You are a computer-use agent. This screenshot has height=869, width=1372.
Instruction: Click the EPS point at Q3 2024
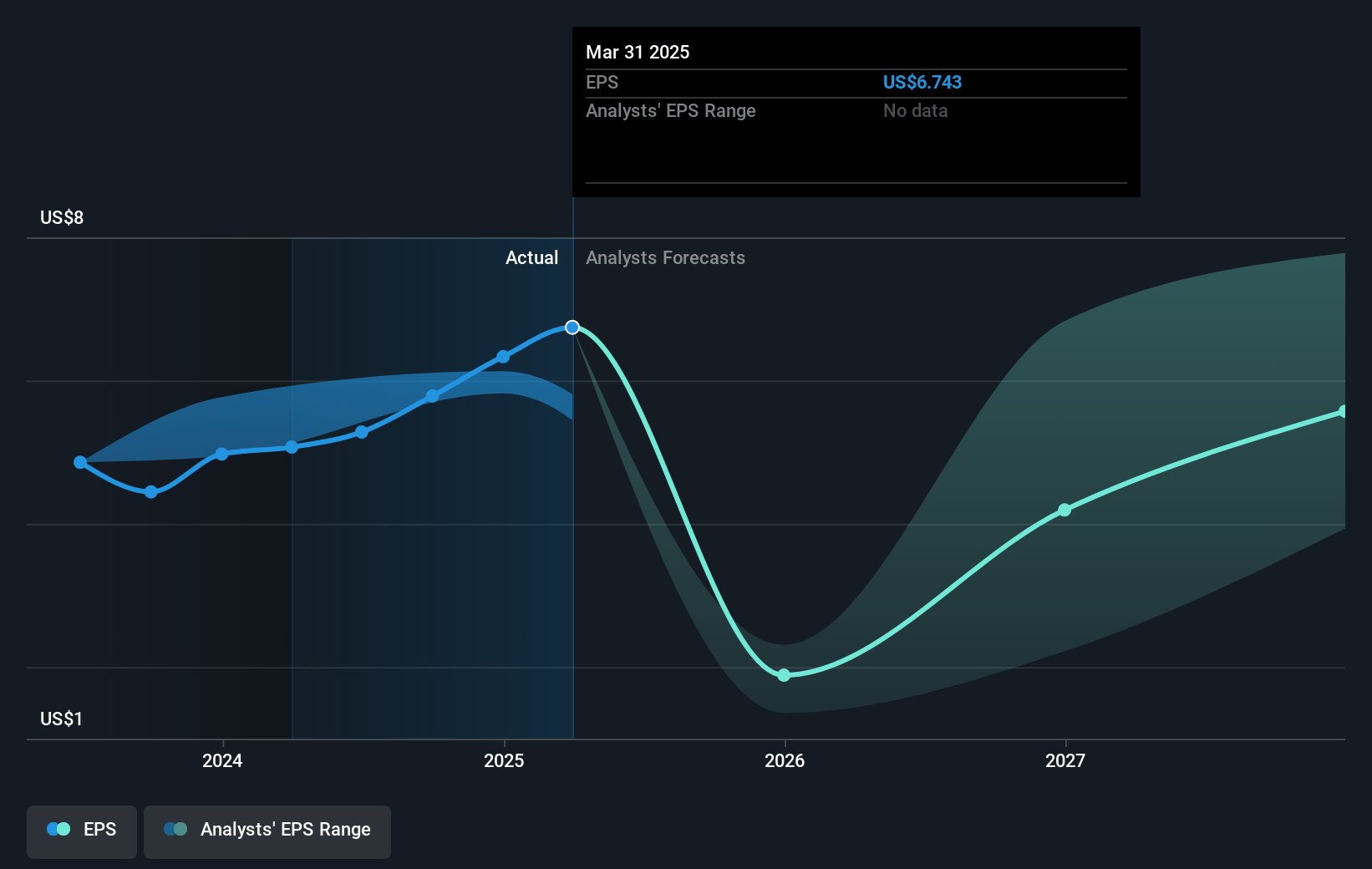click(x=362, y=432)
